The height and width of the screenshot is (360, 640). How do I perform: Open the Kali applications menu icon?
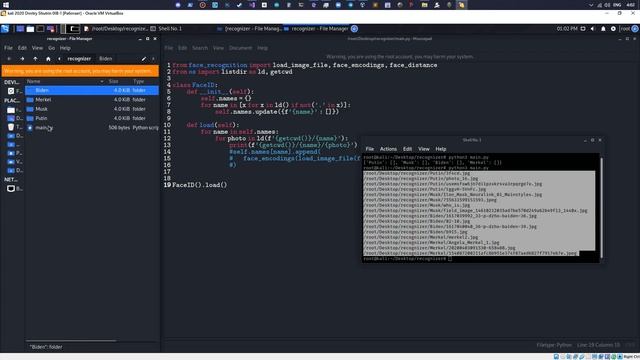pos(5,29)
